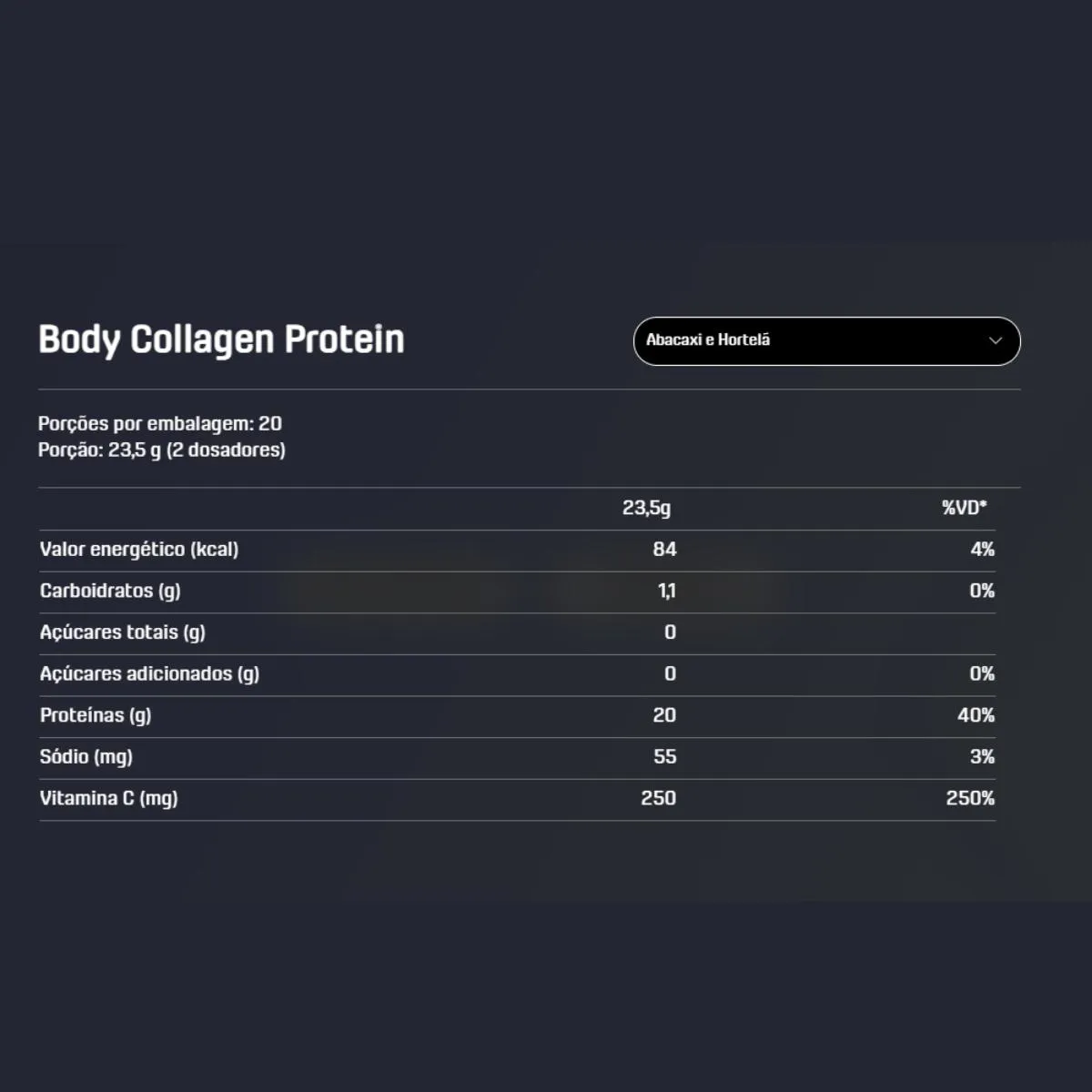Select the Sódio (mg) row label

(86, 757)
